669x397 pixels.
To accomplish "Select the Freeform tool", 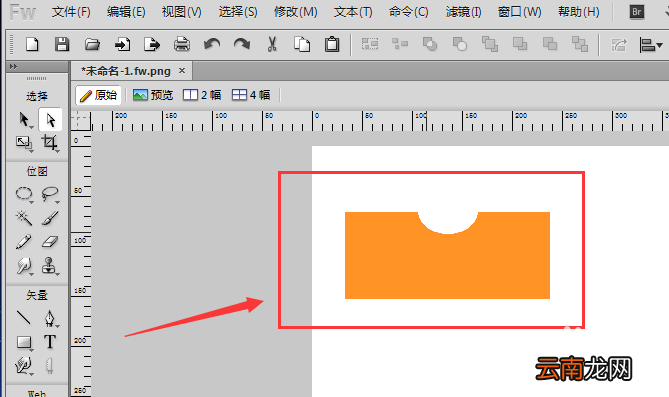I will tap(24, 366).
